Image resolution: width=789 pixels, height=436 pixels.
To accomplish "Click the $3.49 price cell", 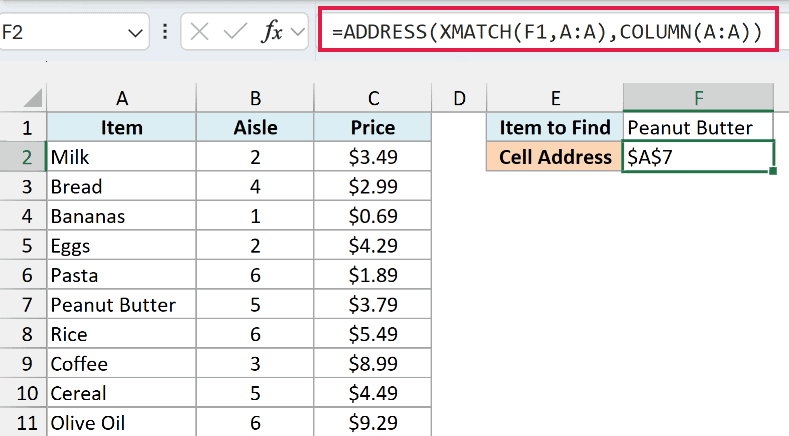I will click(373, 157).
